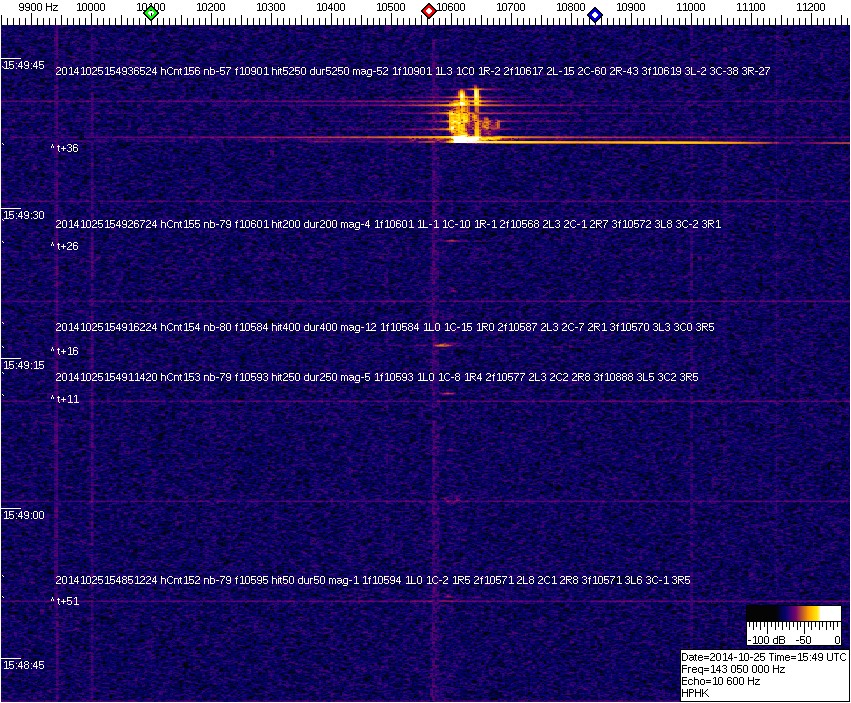Select the 15:48:45 time label
The width and height of the screenshot is (851, 703).
point(24,665)
